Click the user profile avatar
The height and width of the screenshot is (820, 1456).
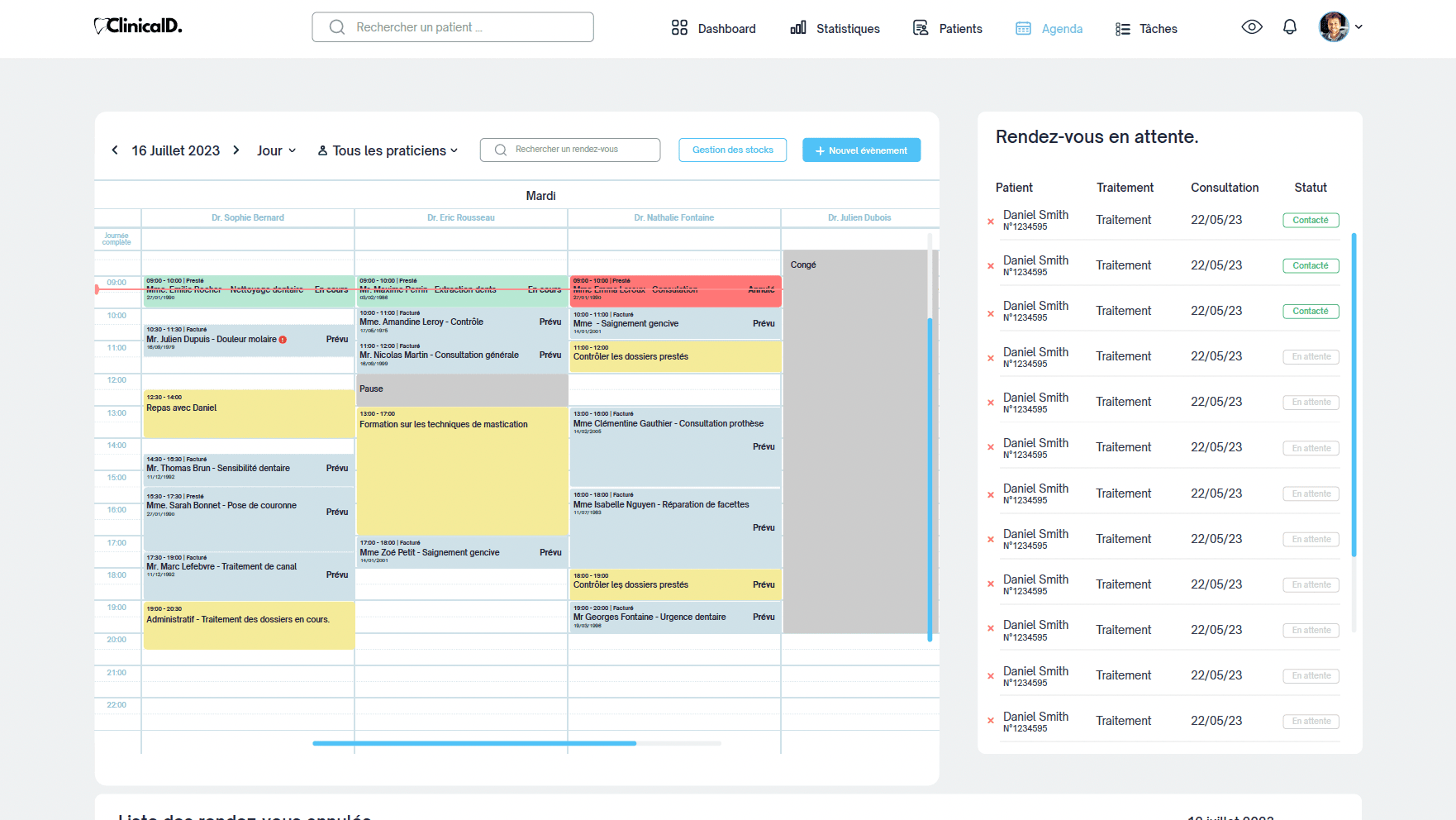1334,26
